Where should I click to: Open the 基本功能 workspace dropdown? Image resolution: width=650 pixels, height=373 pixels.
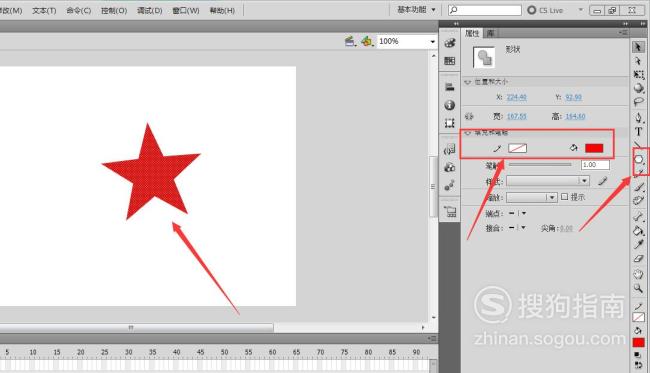click(417, 10)
